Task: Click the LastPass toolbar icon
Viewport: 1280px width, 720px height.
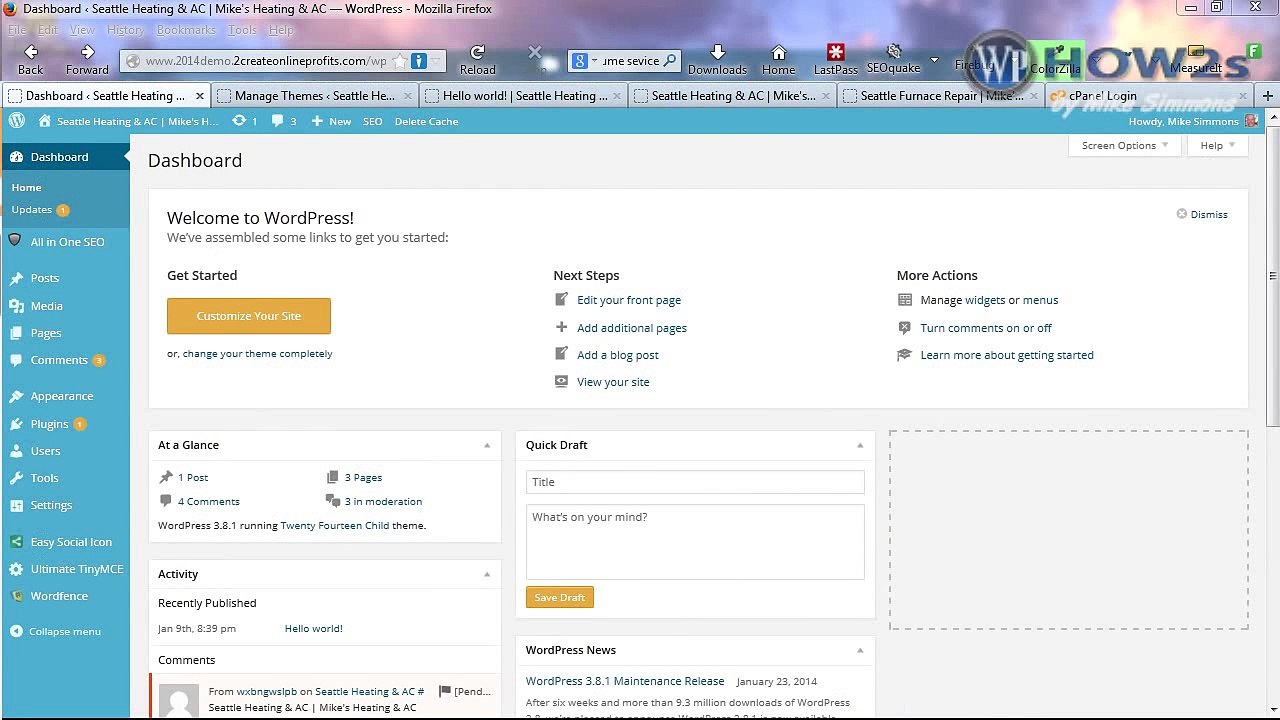Action: point(835,60)
